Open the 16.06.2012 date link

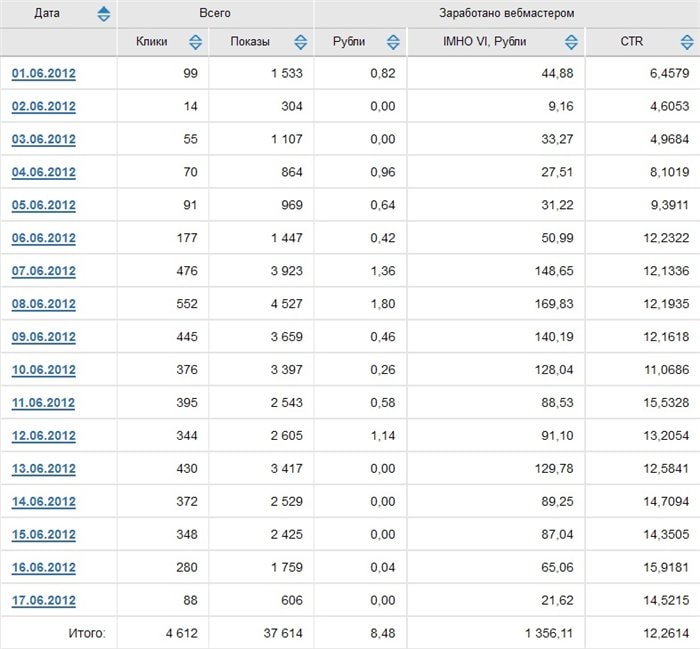click(44, 568)
